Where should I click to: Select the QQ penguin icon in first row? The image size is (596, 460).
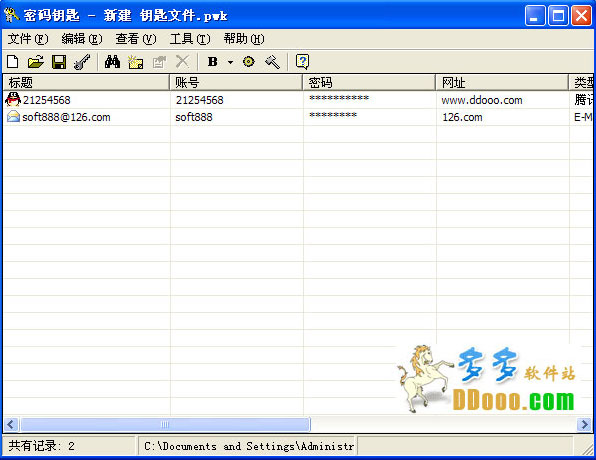point(13,99)
